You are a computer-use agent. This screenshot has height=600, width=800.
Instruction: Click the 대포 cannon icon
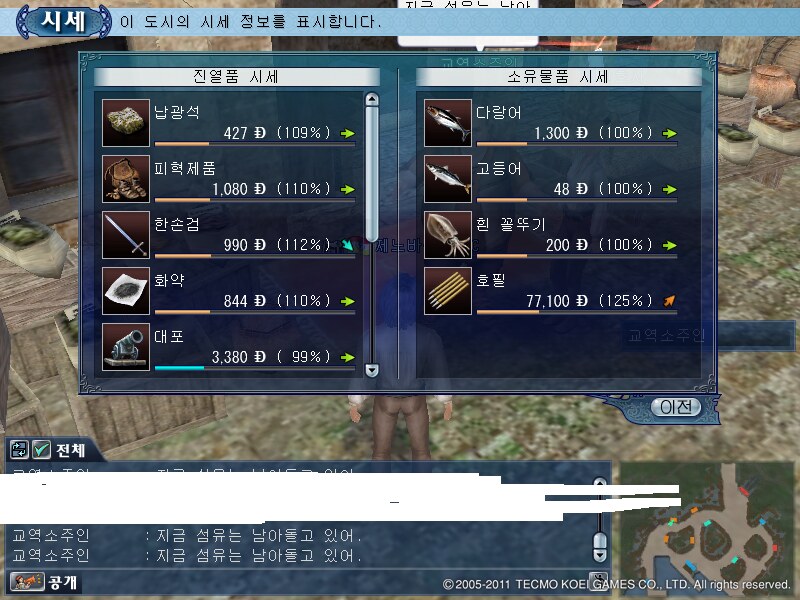[x=126, y=347]
